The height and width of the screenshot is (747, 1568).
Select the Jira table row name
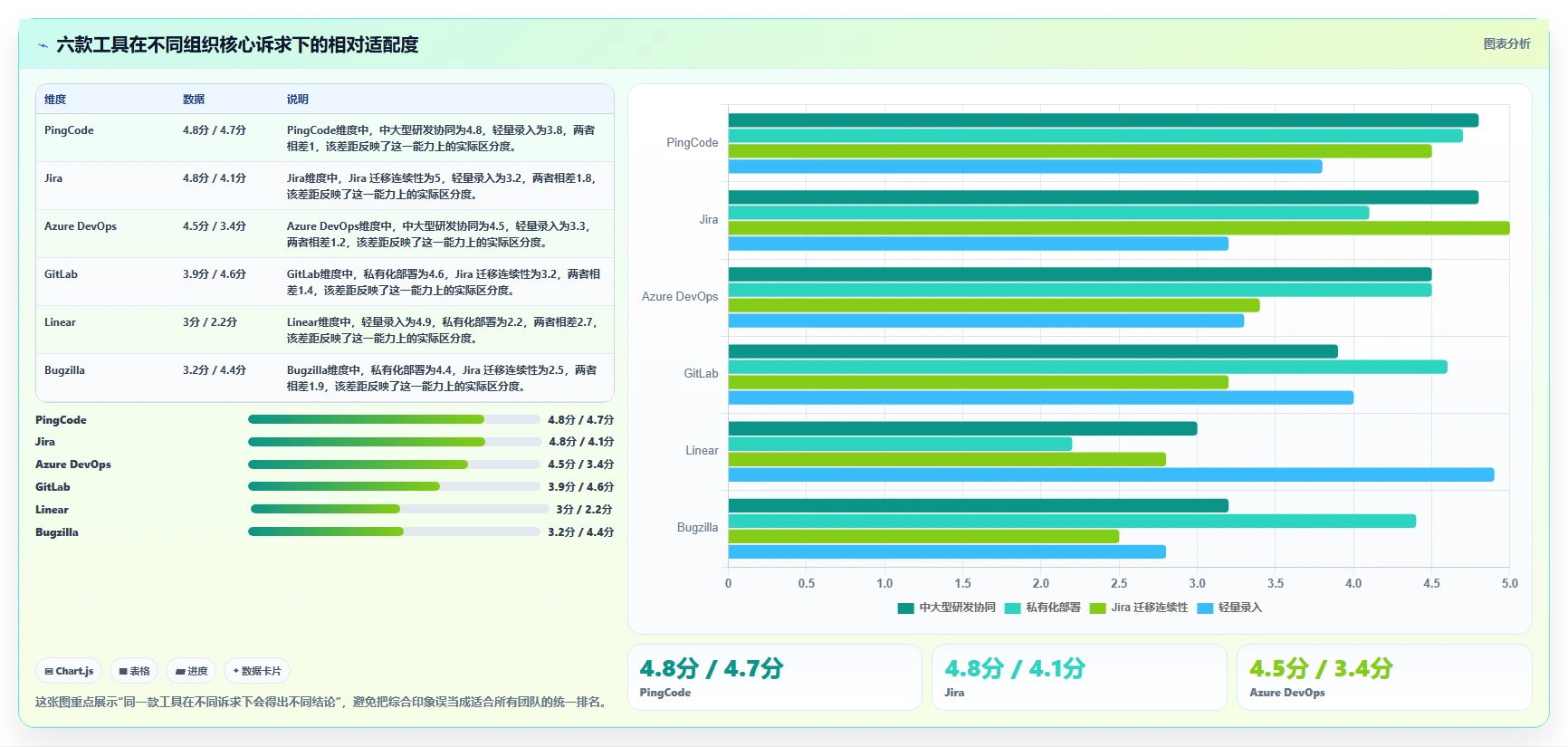pos(53,178)
